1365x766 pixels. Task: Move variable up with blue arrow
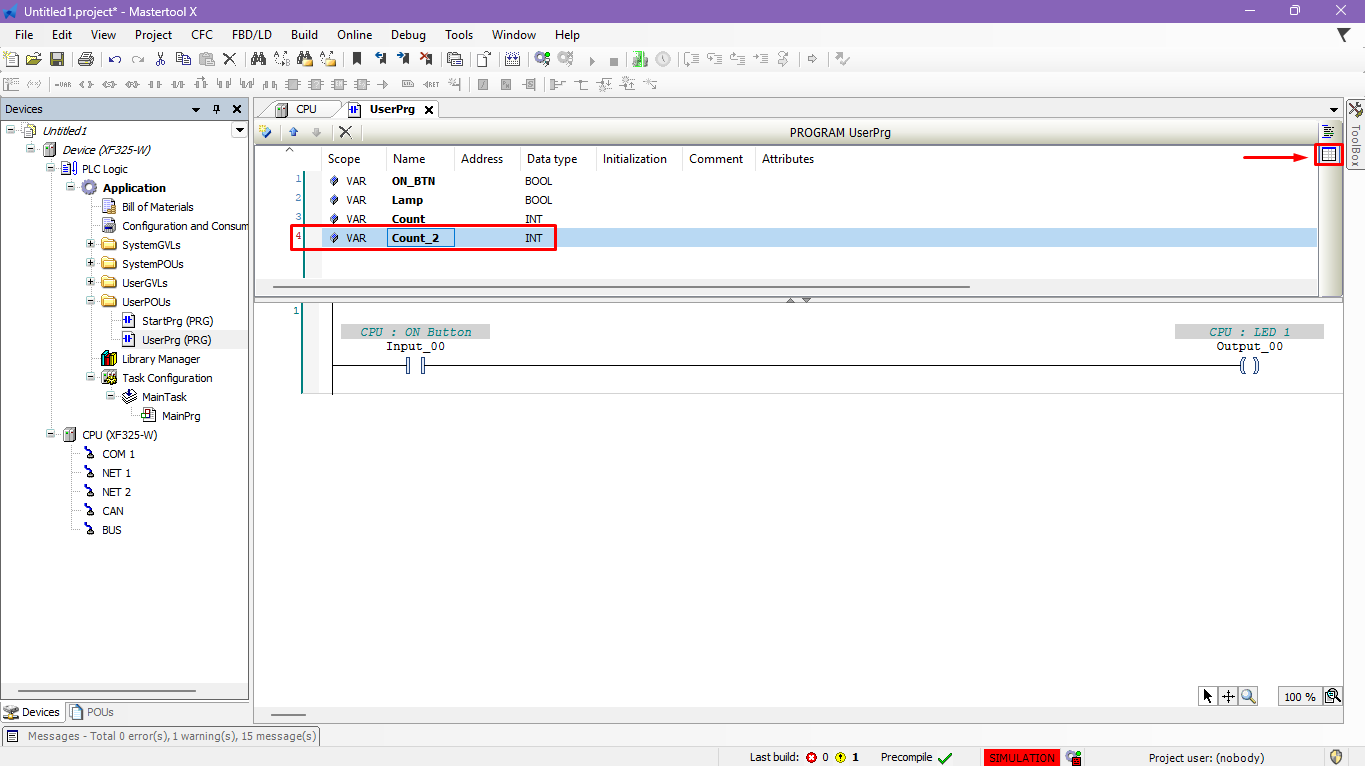pos(294,132)
